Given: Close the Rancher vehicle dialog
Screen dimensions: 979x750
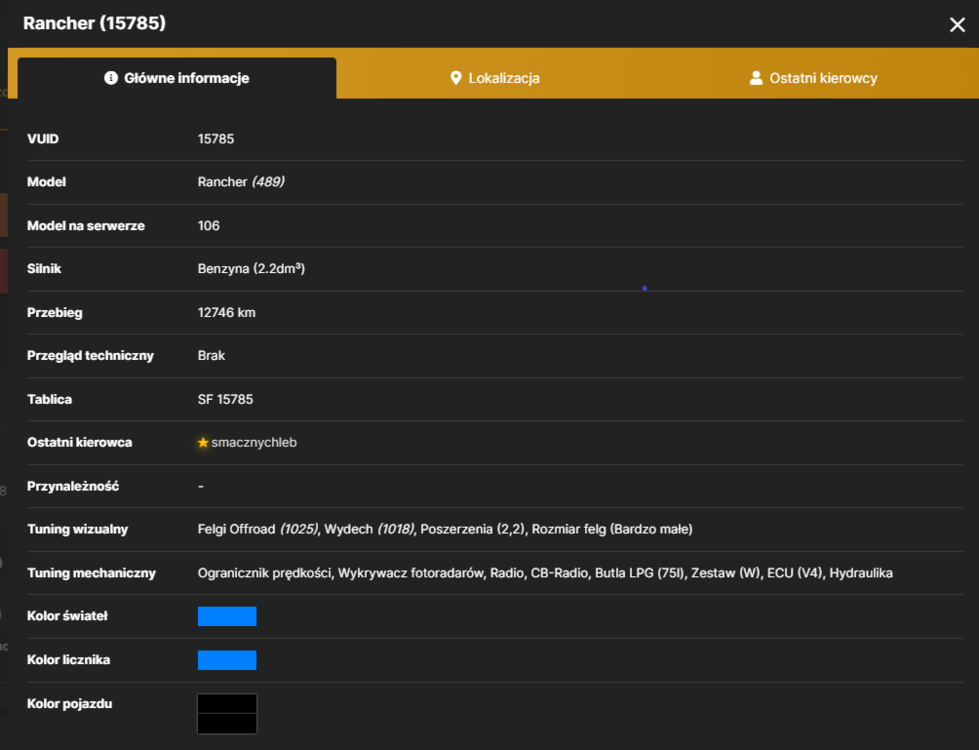Looking at the screenshot, I should tap(957, 25).
